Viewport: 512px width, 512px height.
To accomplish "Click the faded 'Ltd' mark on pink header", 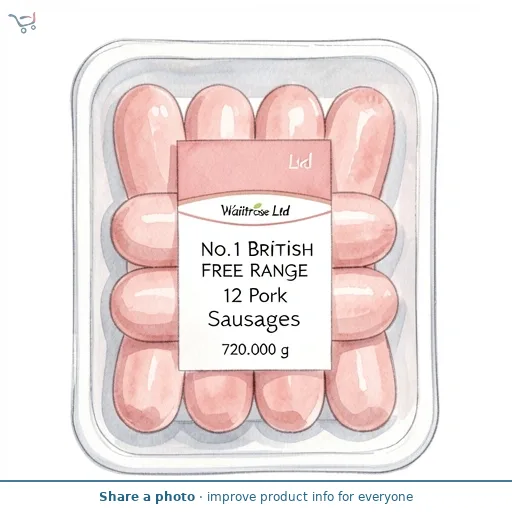I will click(x=300, y=162).
